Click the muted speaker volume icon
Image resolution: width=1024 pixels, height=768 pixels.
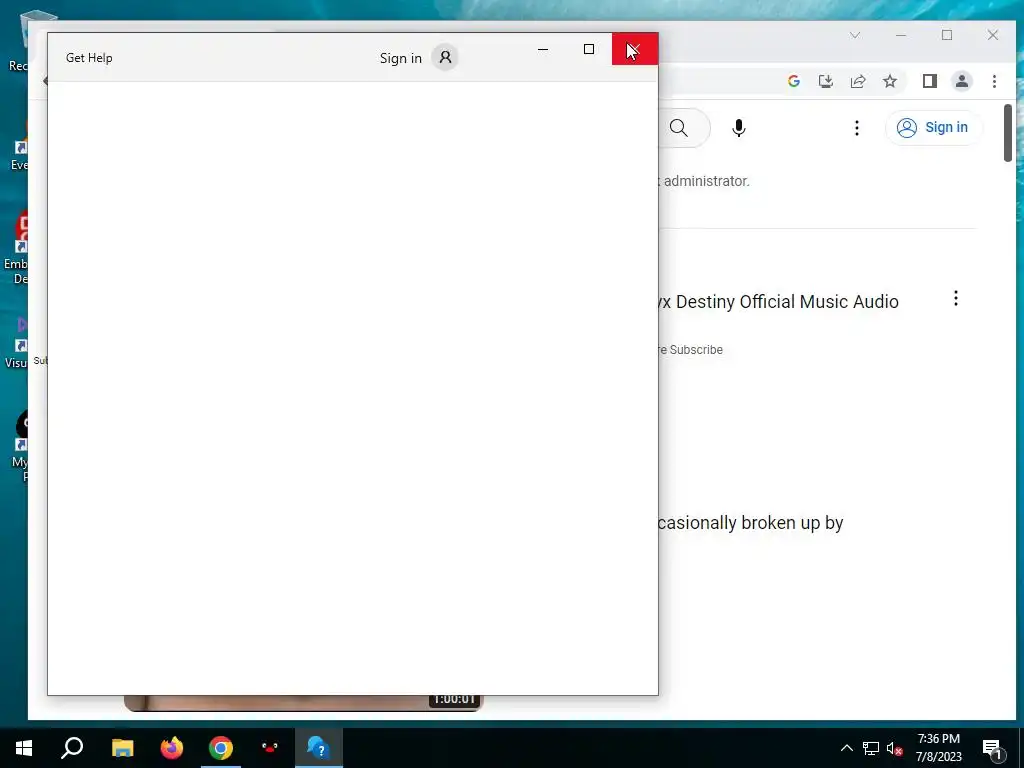pos(894,748)
